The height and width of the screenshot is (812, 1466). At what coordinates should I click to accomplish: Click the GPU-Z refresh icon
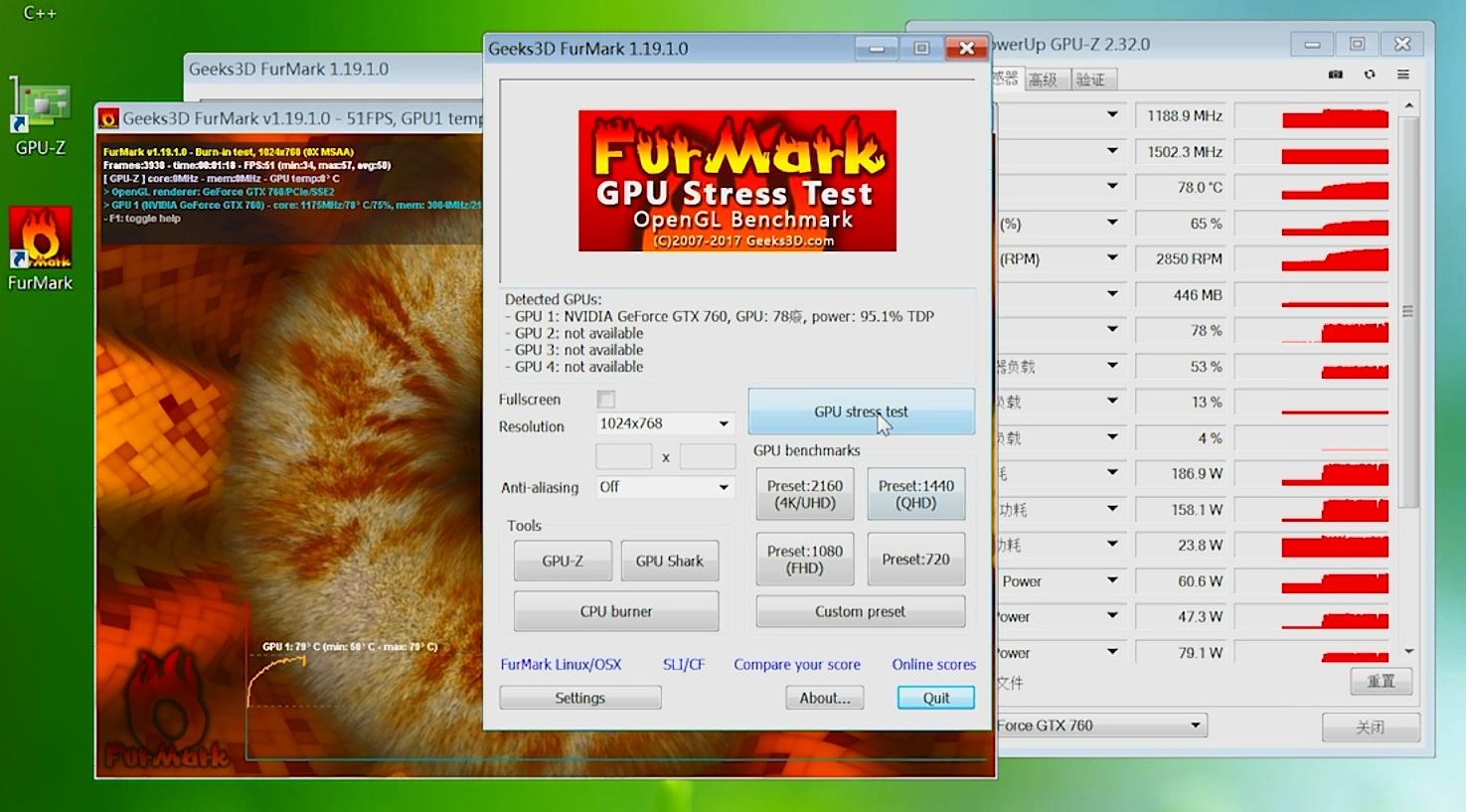(1370, 75)
